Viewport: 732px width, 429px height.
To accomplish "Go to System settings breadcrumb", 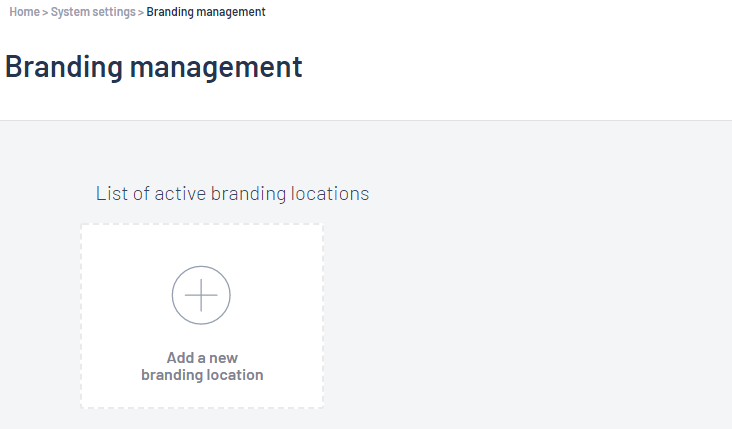I will [93, 12].
